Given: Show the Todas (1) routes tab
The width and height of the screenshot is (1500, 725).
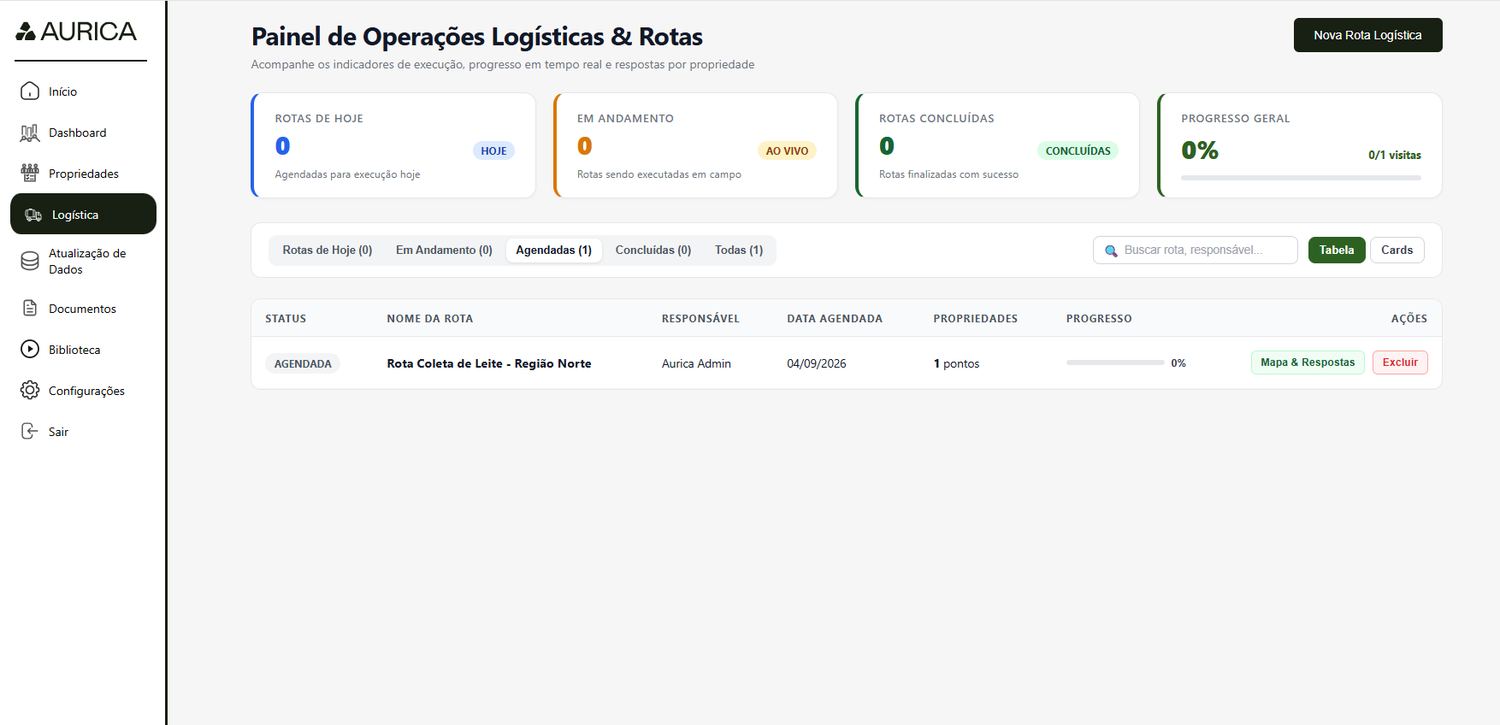Looking at the screenshot, I should click(739, 250).
